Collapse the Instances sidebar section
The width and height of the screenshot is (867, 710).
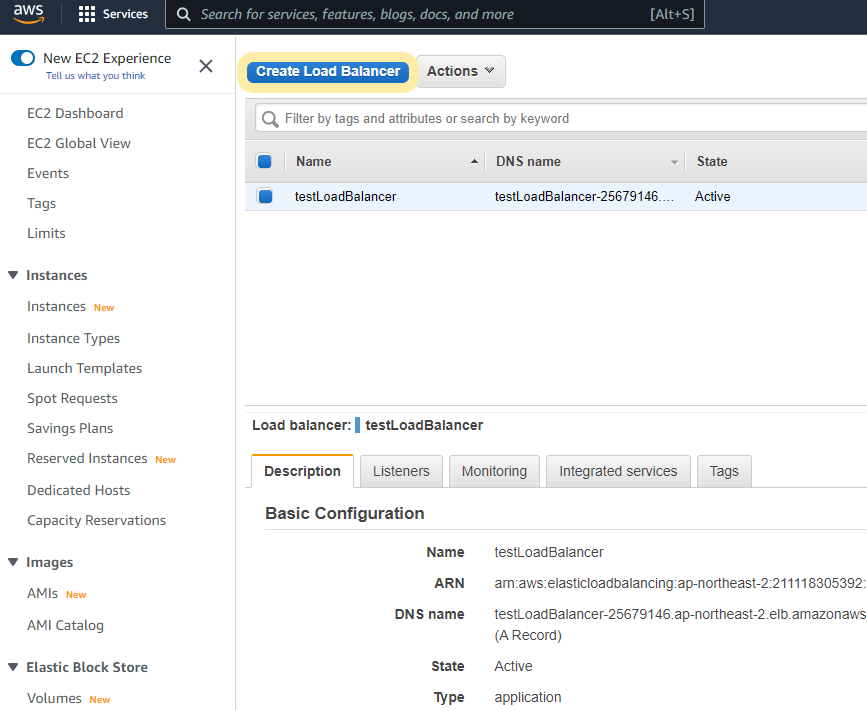click(x=13, y=275)
